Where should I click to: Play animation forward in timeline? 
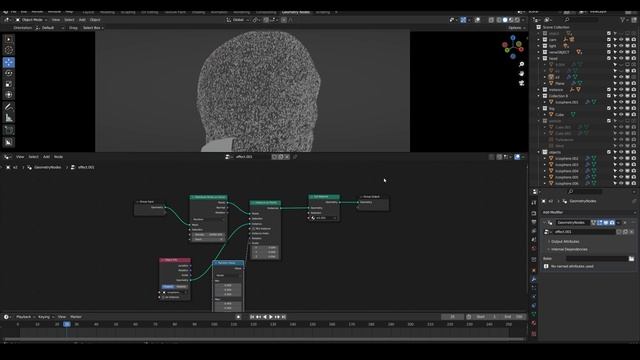point(271,317)
